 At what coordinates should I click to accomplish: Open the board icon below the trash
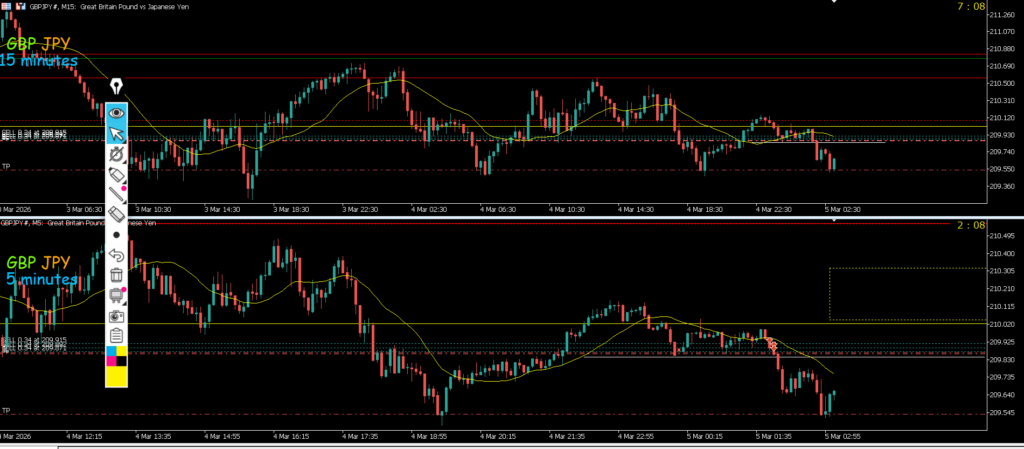(x=117, y=295)
